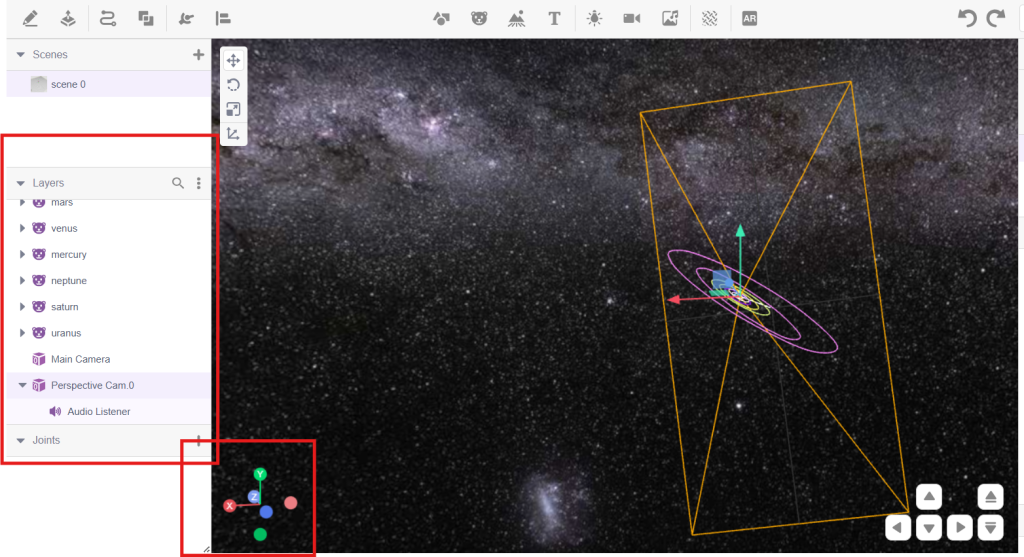This screenshot has width=1024, height=557.
Task: Select the Audio Listener item
Action: coord(98,411)
